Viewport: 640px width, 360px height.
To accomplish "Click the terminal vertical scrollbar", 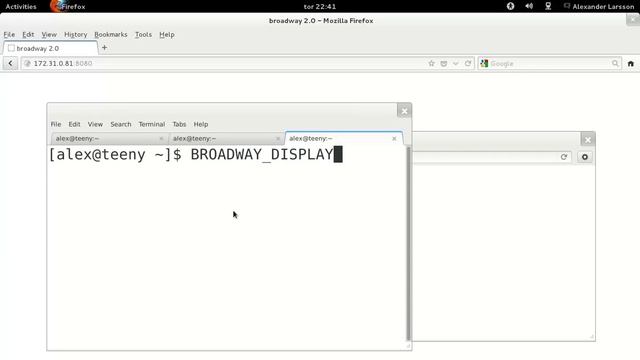I will (408, 244).
